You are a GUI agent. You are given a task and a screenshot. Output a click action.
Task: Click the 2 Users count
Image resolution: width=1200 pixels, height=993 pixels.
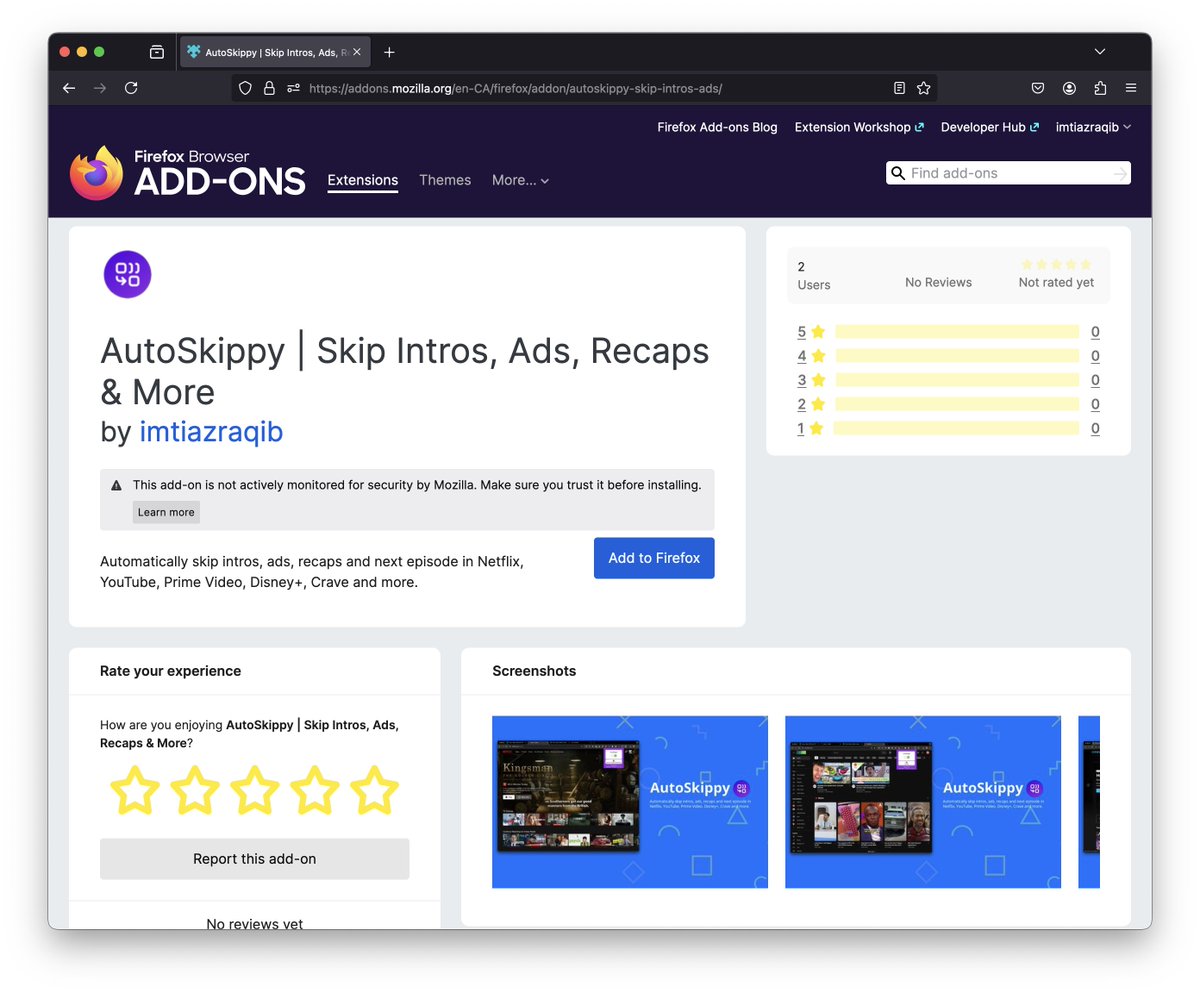814,276
